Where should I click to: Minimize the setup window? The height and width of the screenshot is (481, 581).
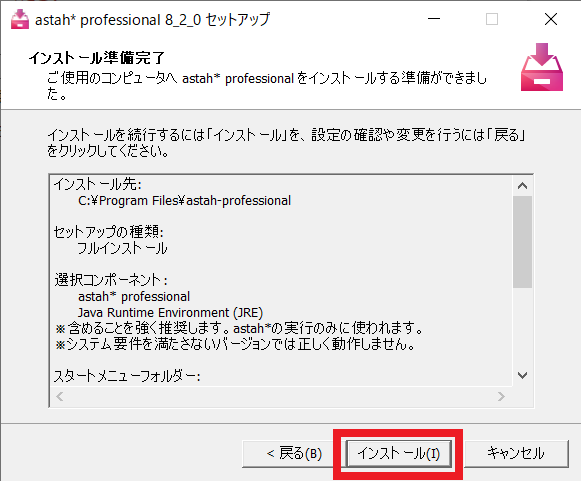(434, 19)
